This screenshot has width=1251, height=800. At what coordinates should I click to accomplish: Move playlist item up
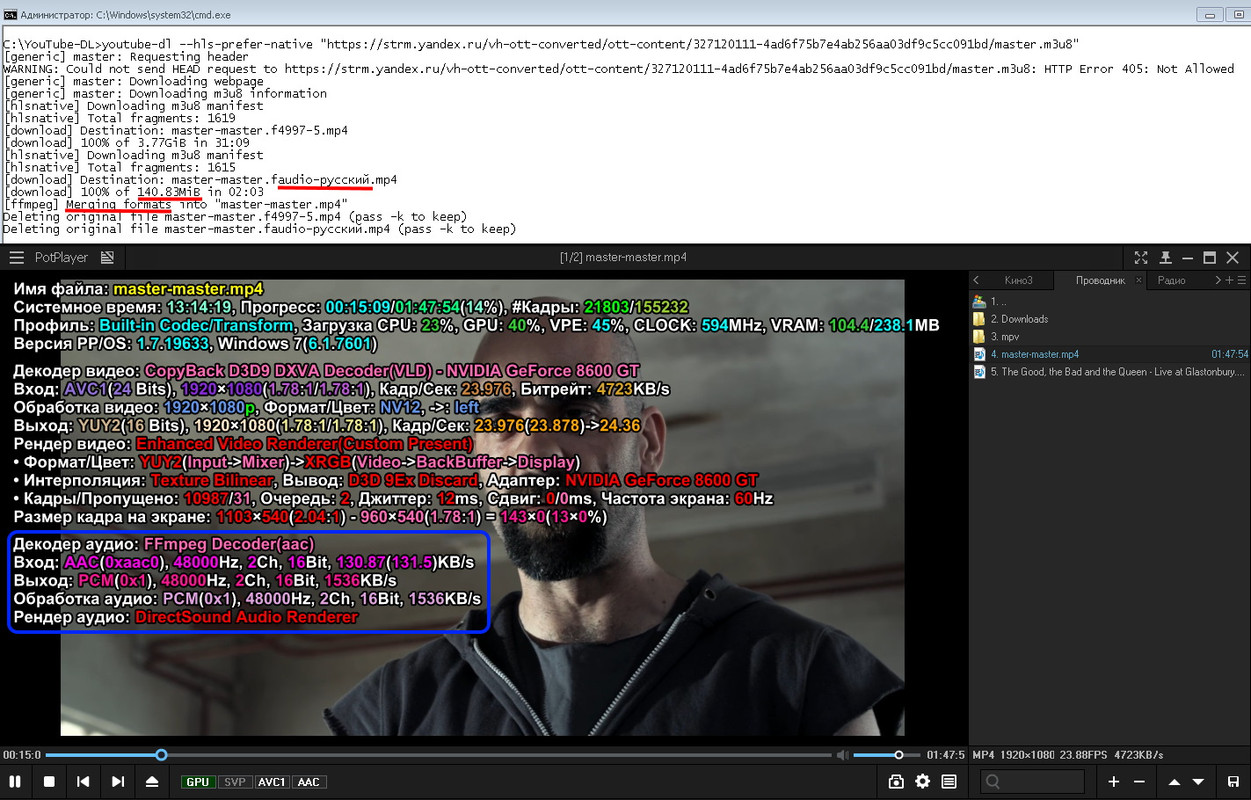[x=1175, y=781]
